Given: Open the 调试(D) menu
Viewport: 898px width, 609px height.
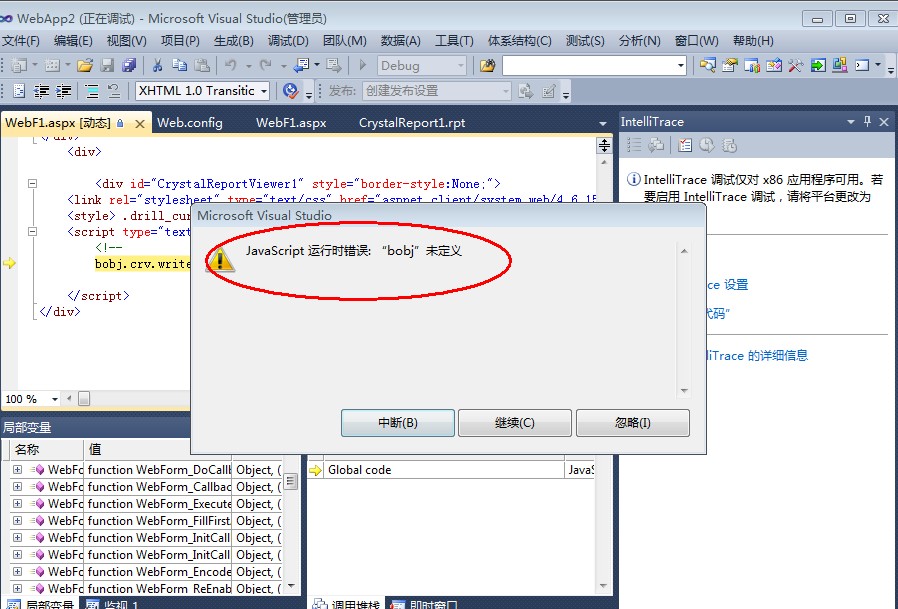Looking at the screenshot, I should tap(288, 41).
